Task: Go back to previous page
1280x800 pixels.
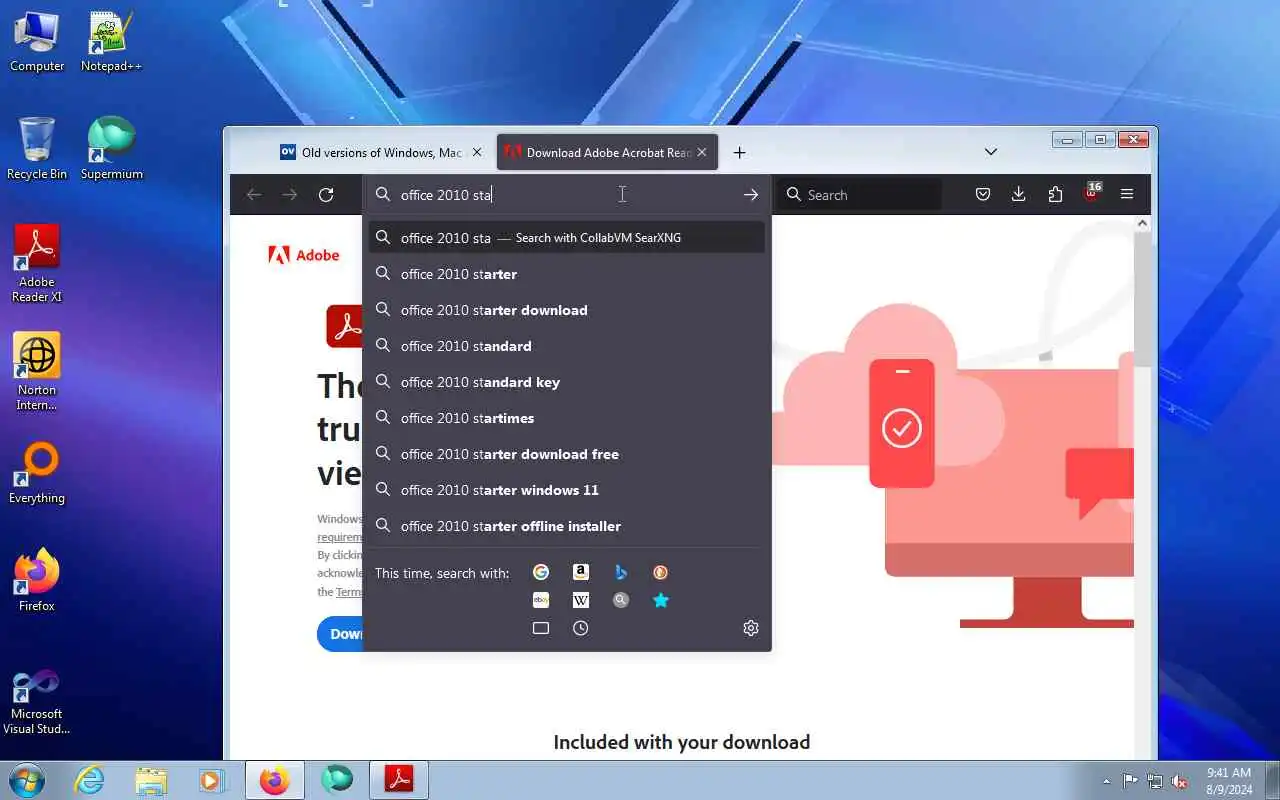Action: coord(254,195)
